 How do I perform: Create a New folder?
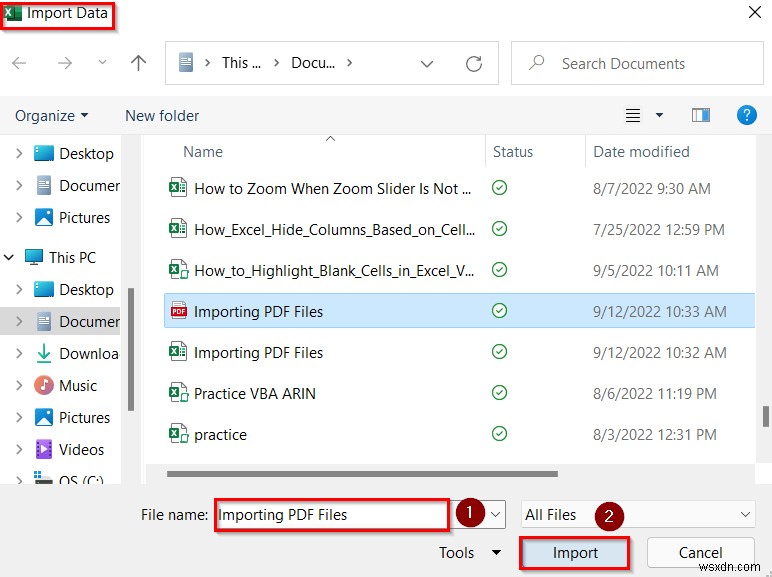(162, 116)
